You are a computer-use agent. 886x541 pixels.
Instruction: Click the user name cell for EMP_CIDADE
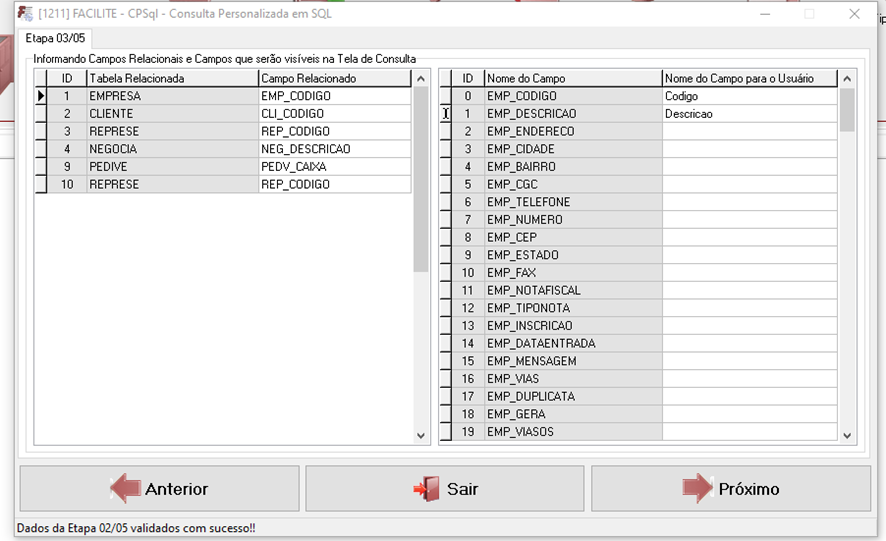tap(749, 149)
